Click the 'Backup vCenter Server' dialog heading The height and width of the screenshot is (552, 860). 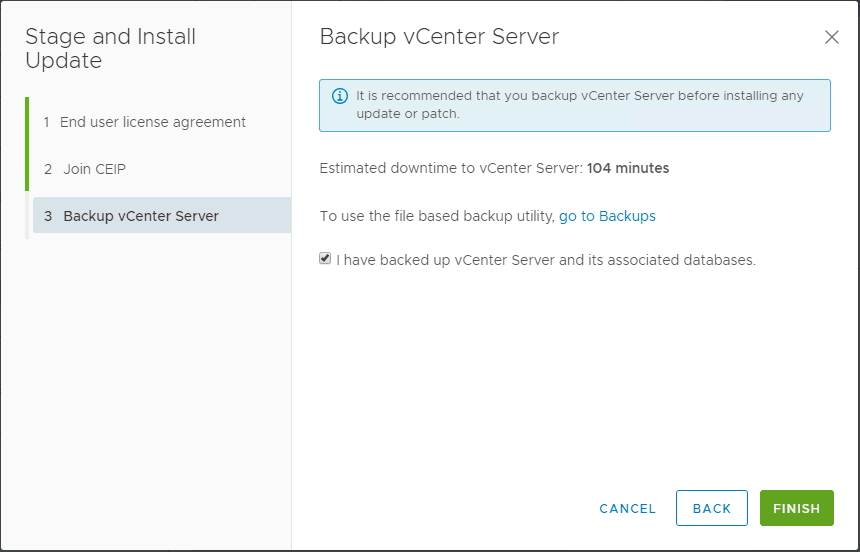439,38
